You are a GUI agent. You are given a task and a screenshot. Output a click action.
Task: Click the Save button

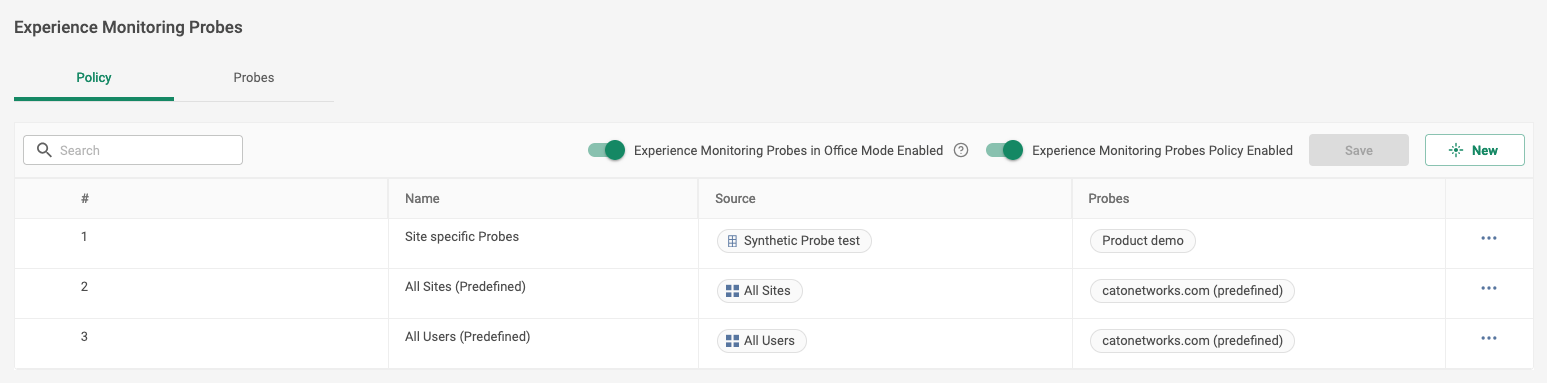point(1359,150)
